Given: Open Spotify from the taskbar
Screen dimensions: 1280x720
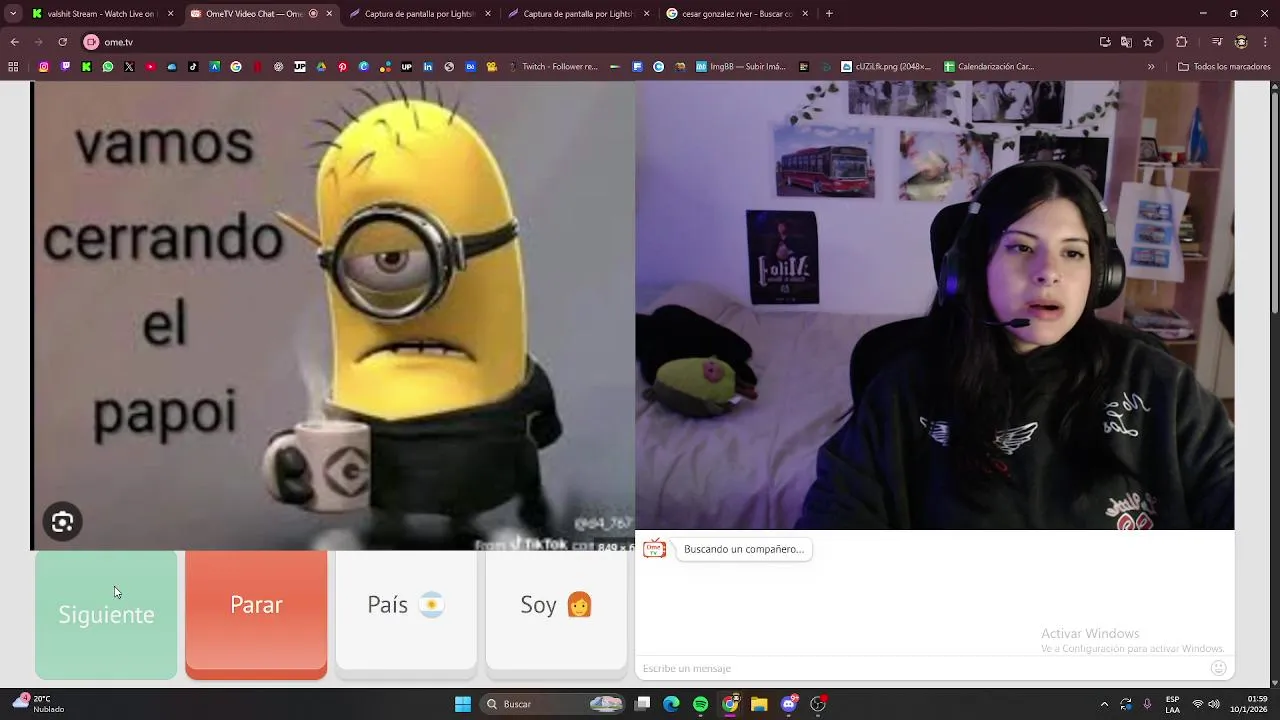Looking at the screenshot, I should (700, 704).
